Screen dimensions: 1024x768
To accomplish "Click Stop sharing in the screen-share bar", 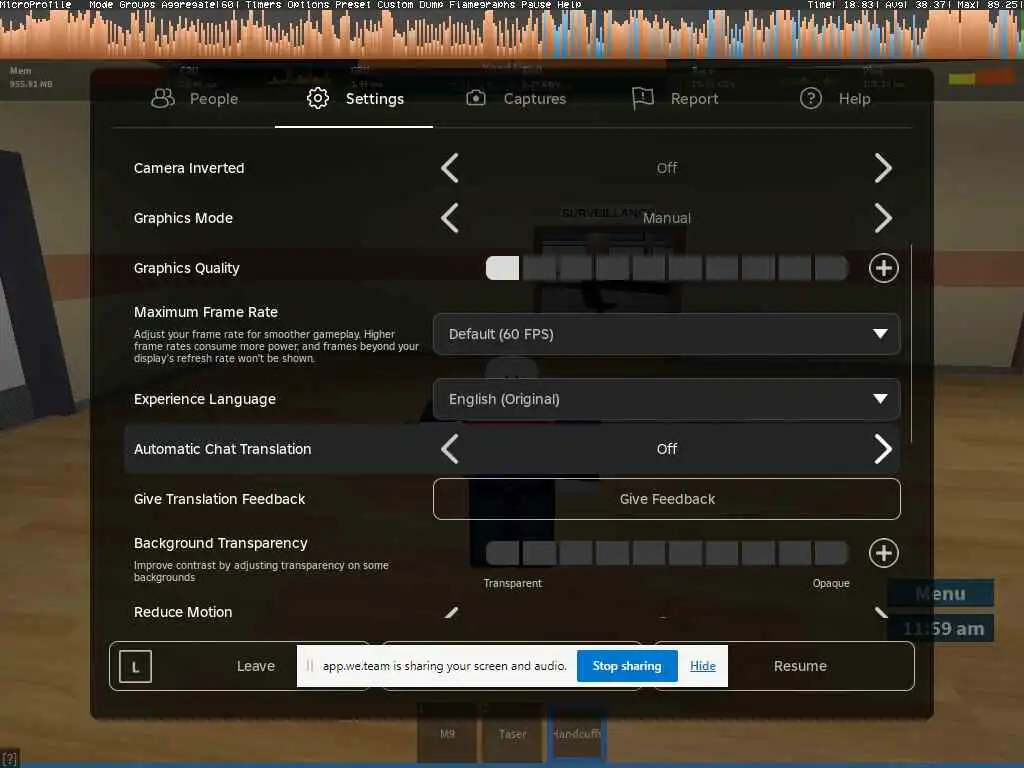I will point(627,666).
